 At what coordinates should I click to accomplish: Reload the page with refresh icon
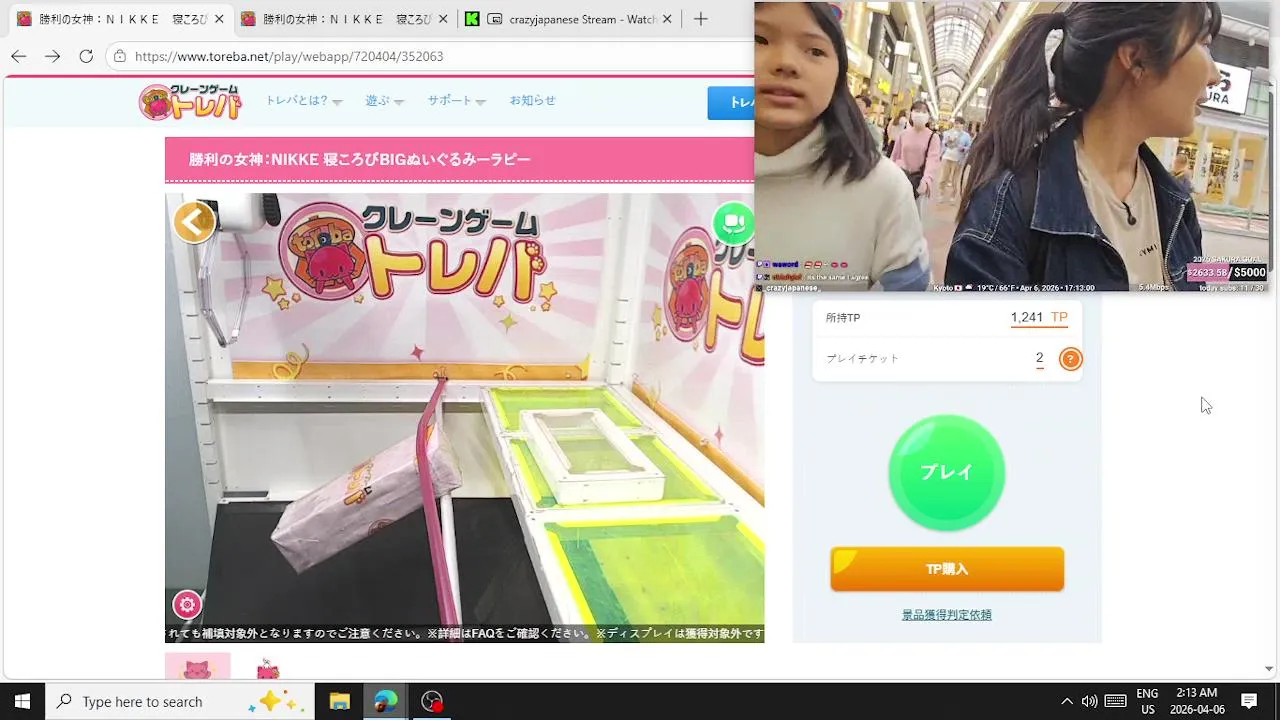pyautogui.click(x=86, y=56)
